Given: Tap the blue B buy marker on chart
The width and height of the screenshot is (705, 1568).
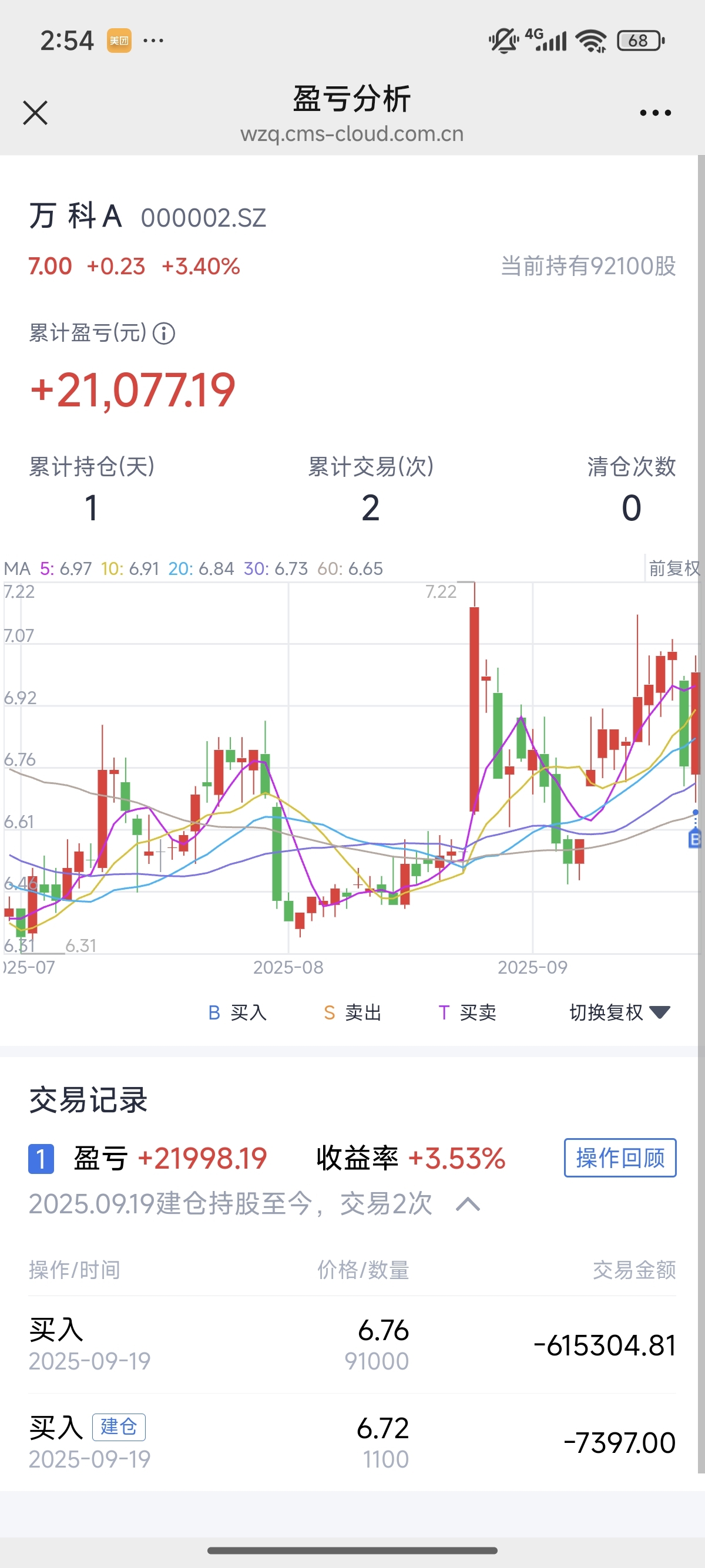Looking at the screenshot, I should tap(694, 840).
